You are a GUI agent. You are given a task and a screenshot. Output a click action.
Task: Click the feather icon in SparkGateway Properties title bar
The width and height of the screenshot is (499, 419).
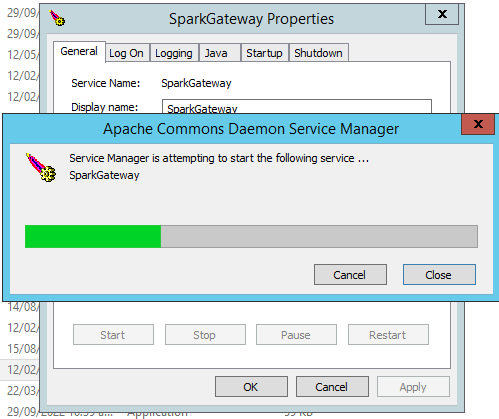[x=57, y=18]
